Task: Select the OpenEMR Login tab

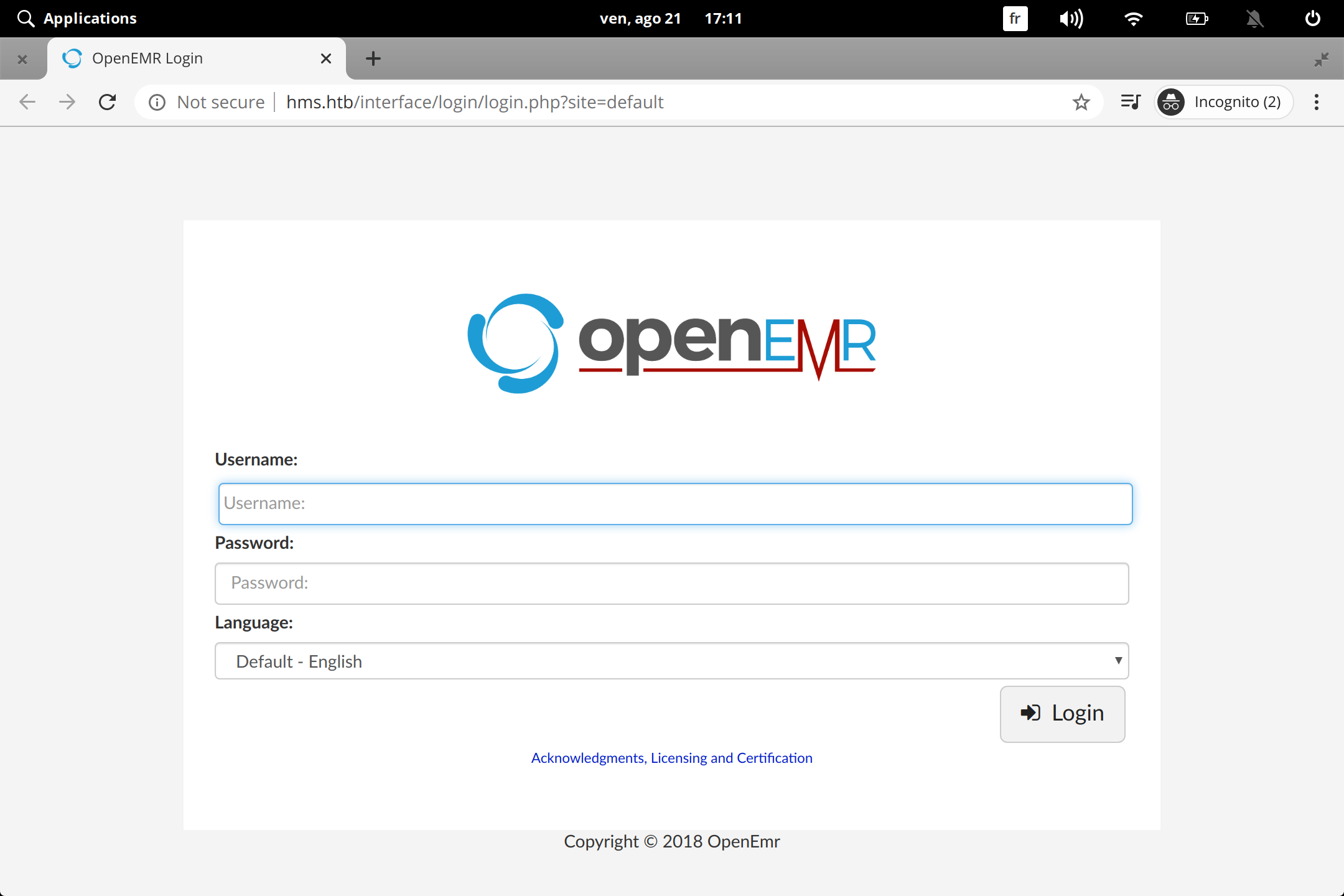Action: click(x=187, y=58)
